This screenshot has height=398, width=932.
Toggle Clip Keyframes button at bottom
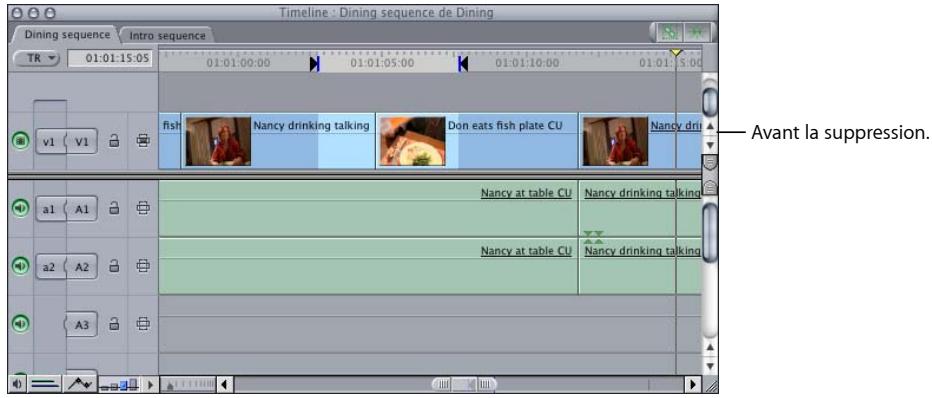pos(45,384)
